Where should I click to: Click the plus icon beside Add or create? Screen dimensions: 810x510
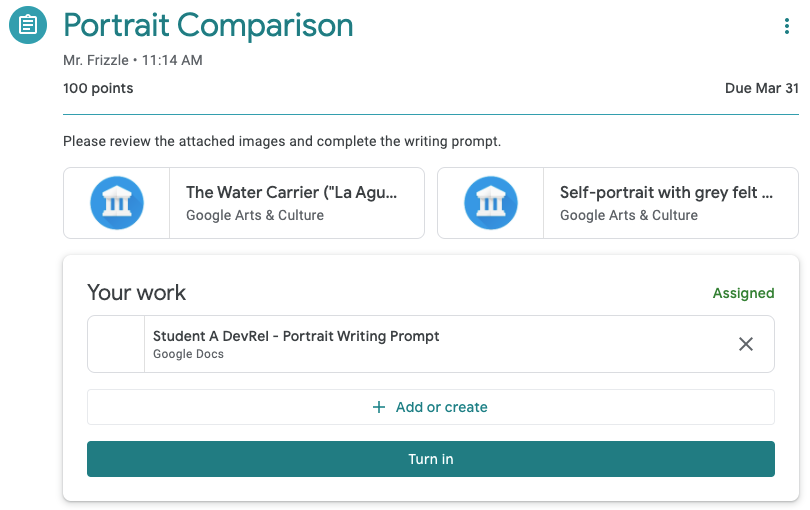(x=379, y=407)
